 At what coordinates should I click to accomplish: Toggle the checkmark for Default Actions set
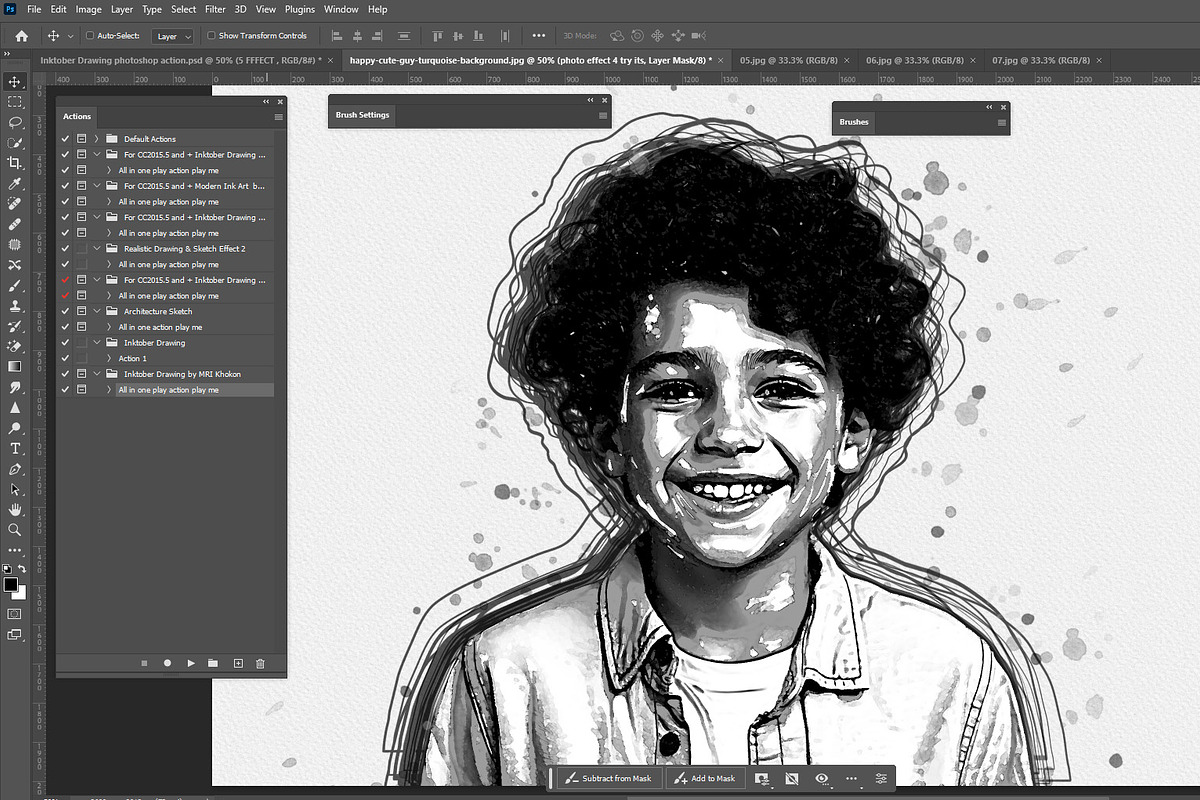coord(65,139)
